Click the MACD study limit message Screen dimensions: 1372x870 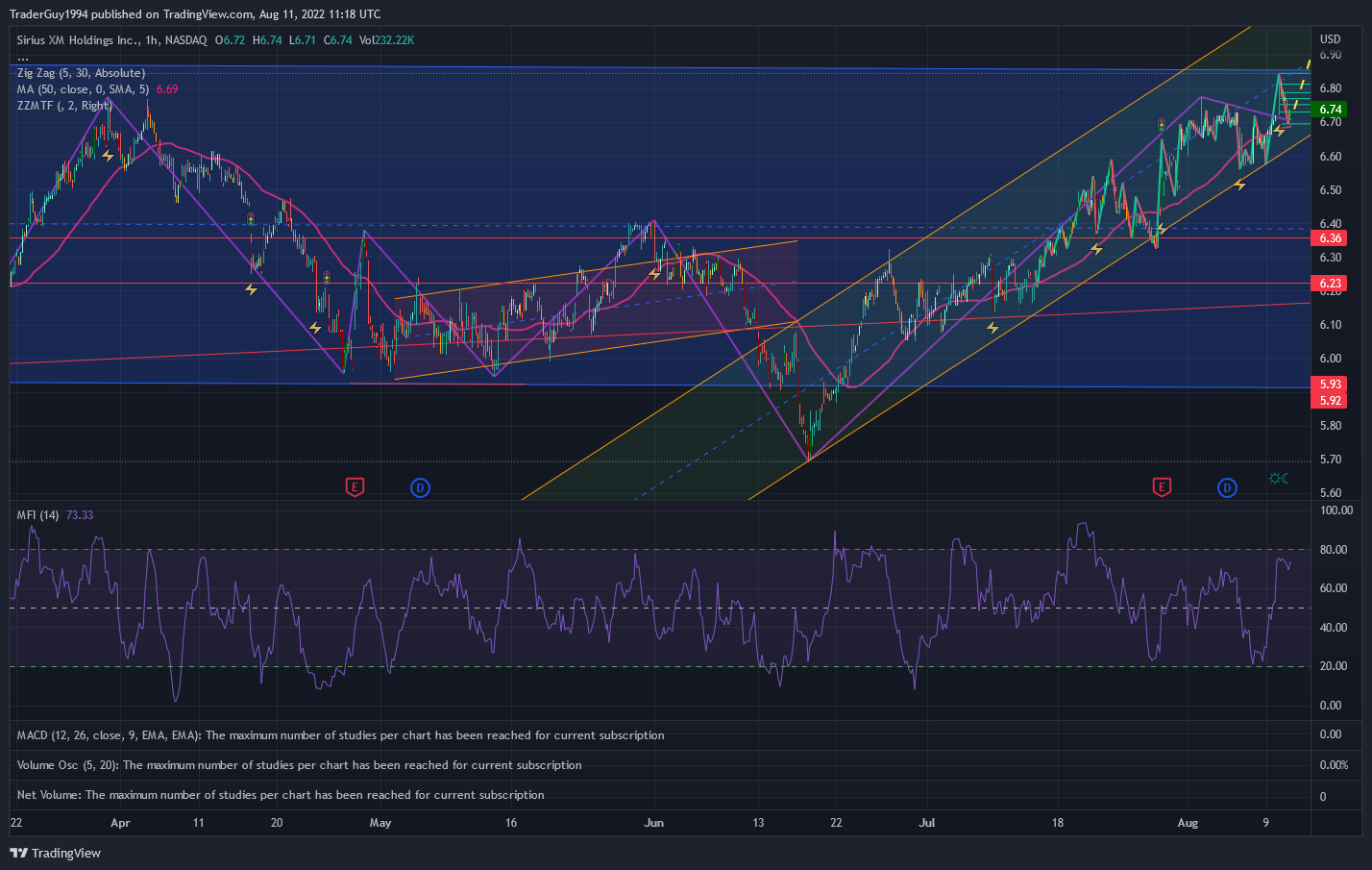point(340,735)
